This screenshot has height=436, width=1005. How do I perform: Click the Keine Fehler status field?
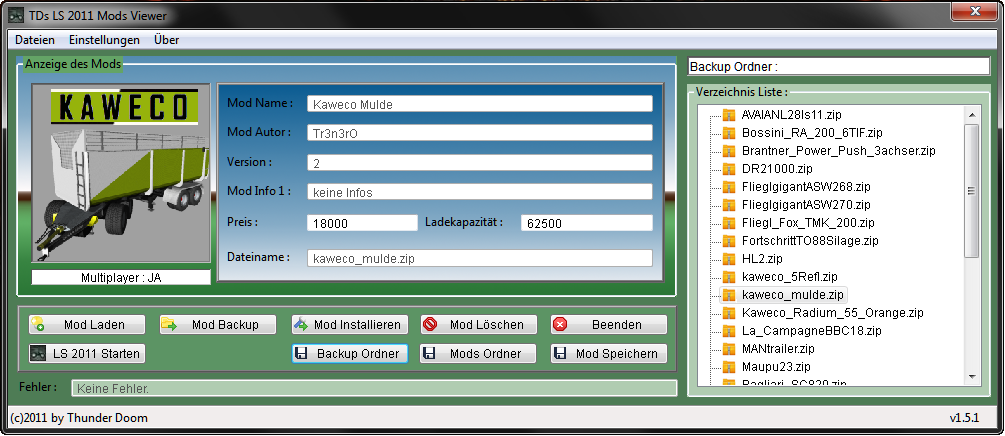(x=374, y=388)
